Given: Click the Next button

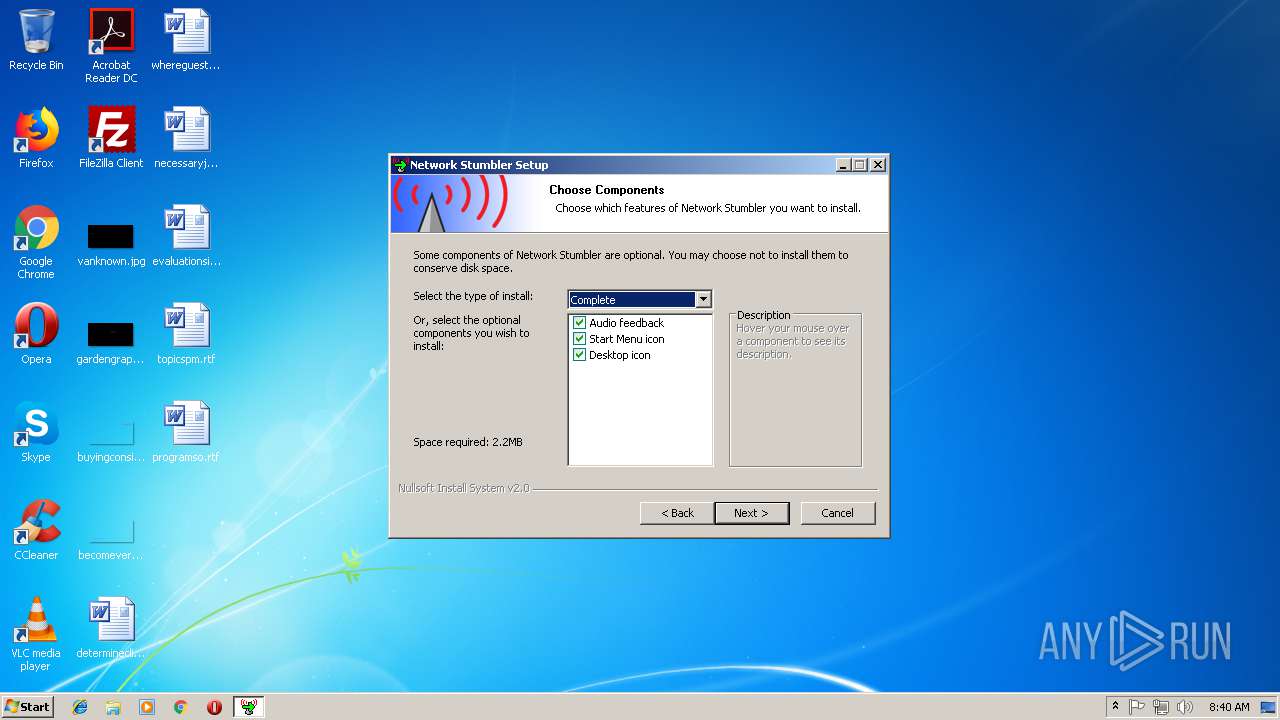Looking at the screenshot, I should tap(751, 513).
